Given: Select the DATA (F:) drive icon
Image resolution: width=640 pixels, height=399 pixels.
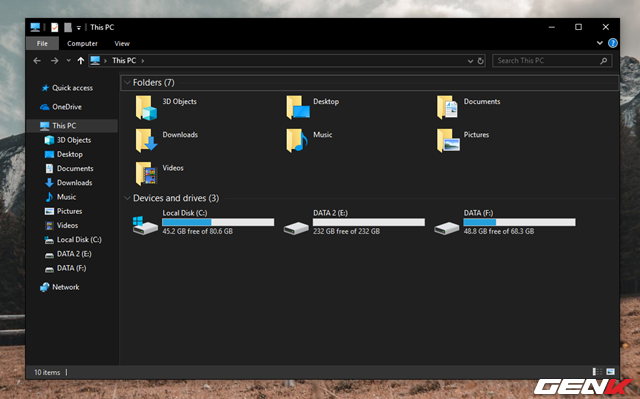Looking at the screenshot, I should 447,228.
